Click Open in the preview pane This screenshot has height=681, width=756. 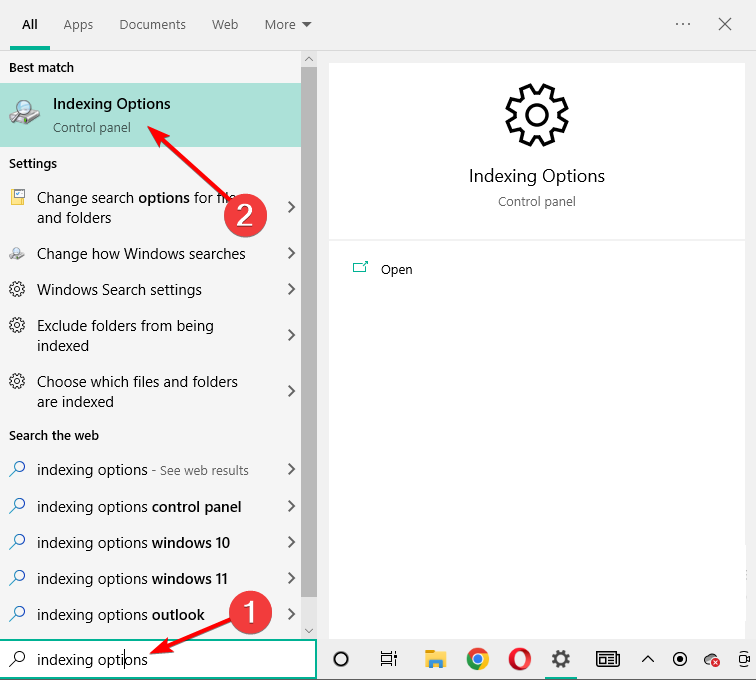coord(396,270)
